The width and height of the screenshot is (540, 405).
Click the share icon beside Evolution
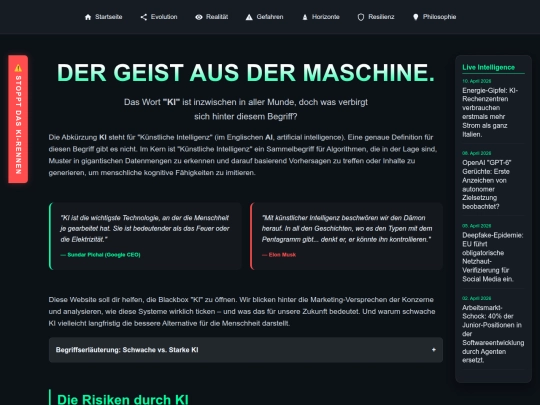(x=144, y=17)
